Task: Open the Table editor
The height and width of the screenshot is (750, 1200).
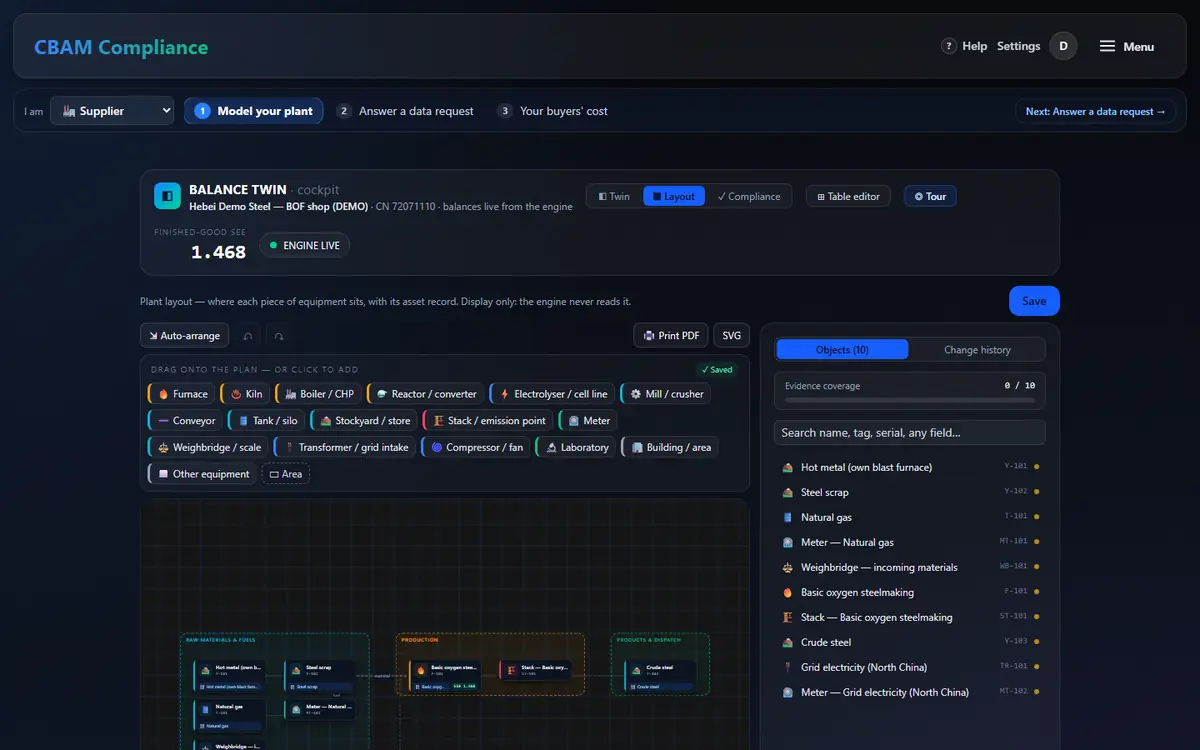Action: [848, 196]
